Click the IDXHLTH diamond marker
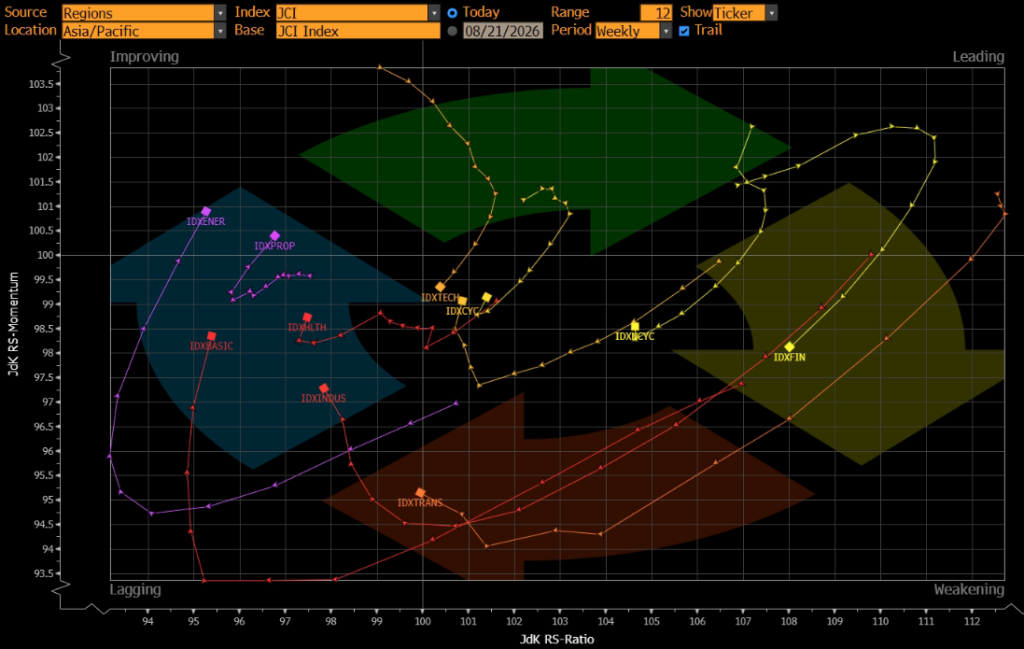 tap(307, 317)
